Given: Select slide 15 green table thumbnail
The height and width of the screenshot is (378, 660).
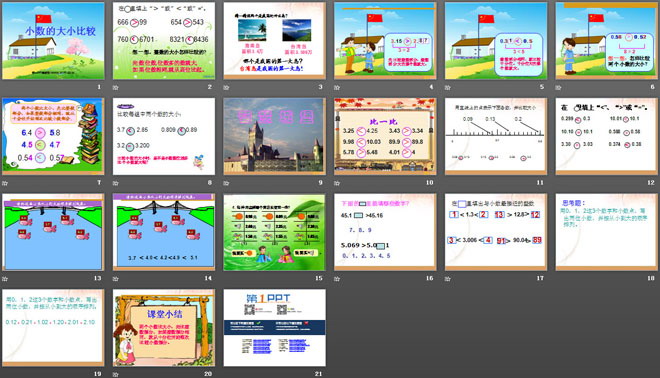Looking at the screenshot, I should pos(274,232).
